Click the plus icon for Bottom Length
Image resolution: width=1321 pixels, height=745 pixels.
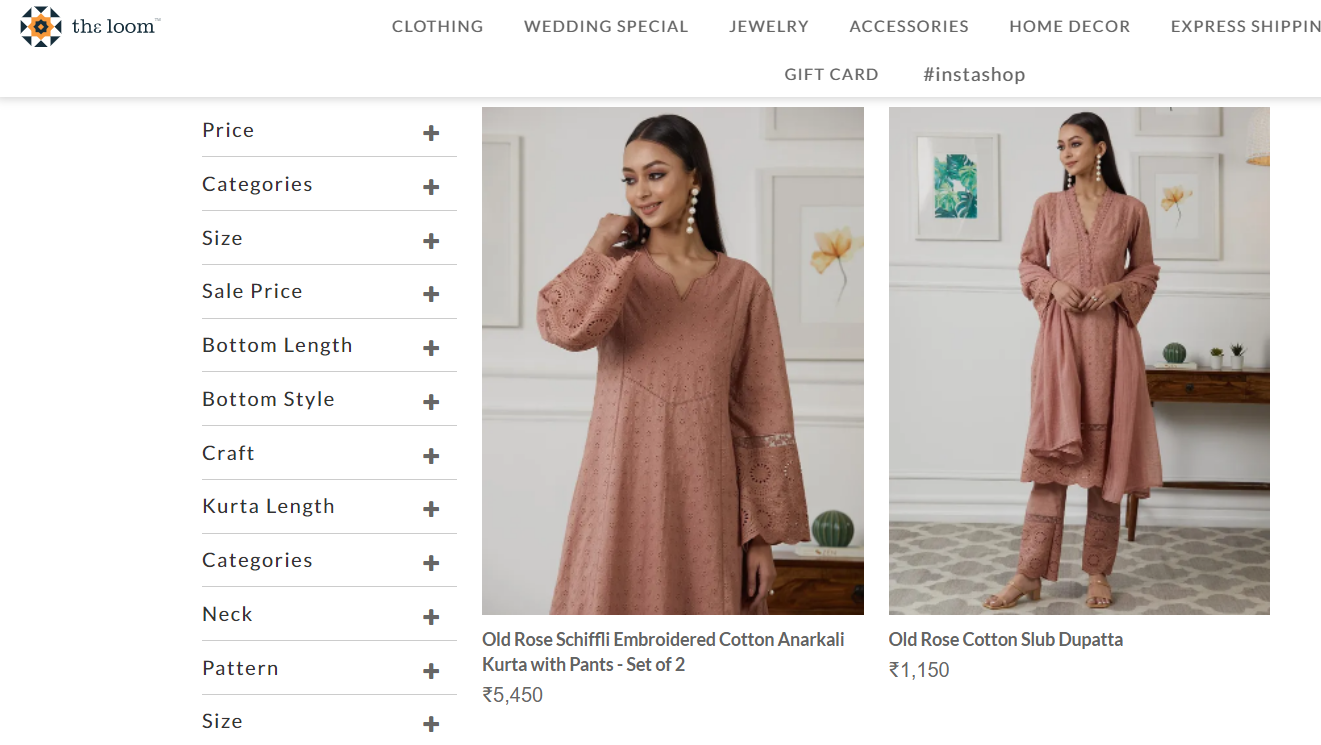[x=431, y=348]
